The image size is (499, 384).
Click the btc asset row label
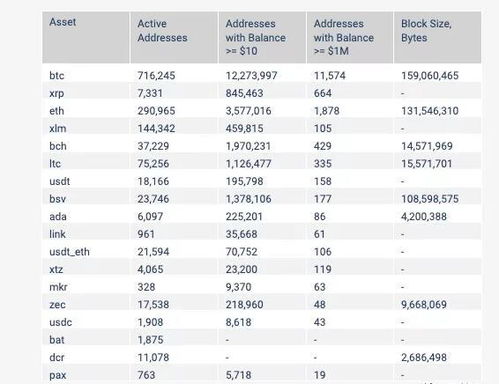(57, 76)
